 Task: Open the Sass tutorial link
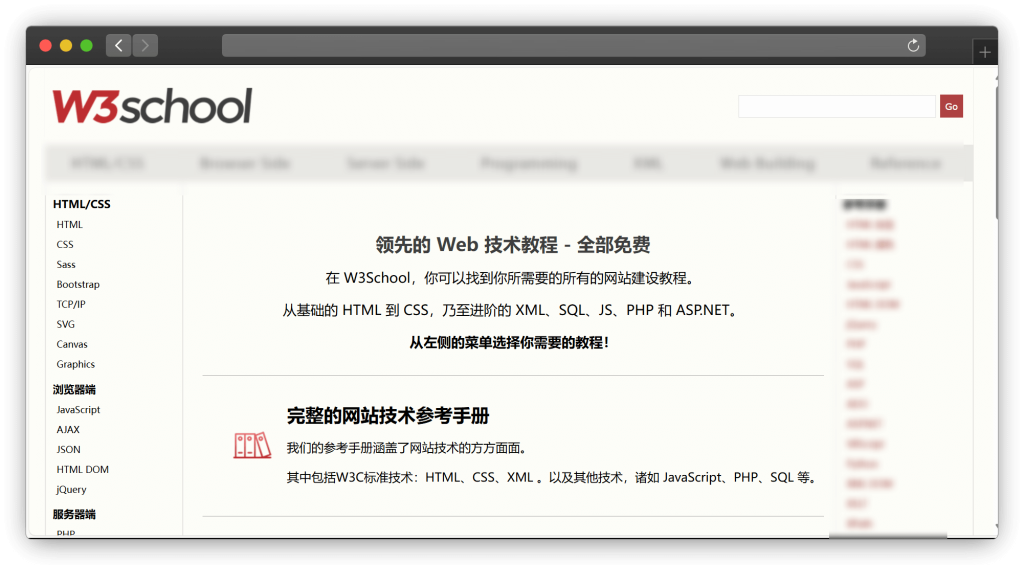point(66,265)
